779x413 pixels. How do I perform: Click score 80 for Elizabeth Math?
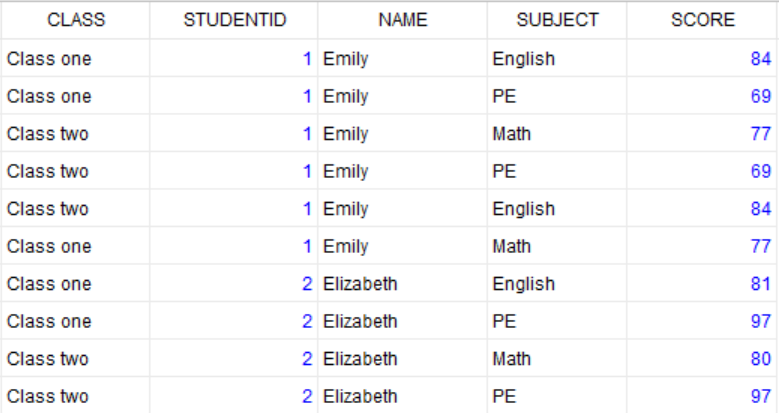coord(702,359)
